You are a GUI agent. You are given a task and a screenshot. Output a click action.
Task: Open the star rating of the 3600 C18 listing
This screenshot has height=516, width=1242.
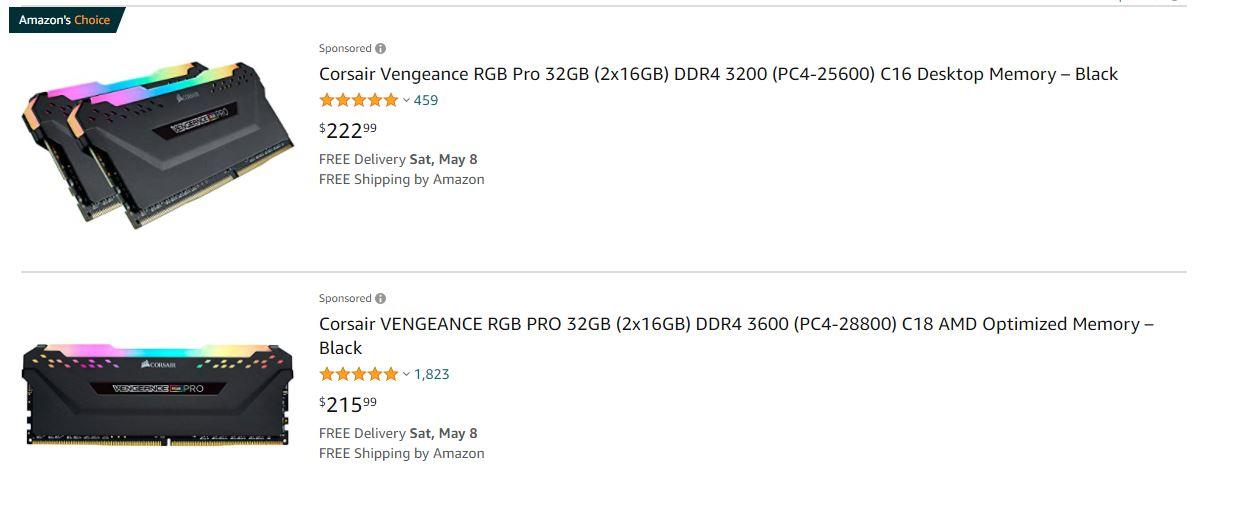coord(358,374)
